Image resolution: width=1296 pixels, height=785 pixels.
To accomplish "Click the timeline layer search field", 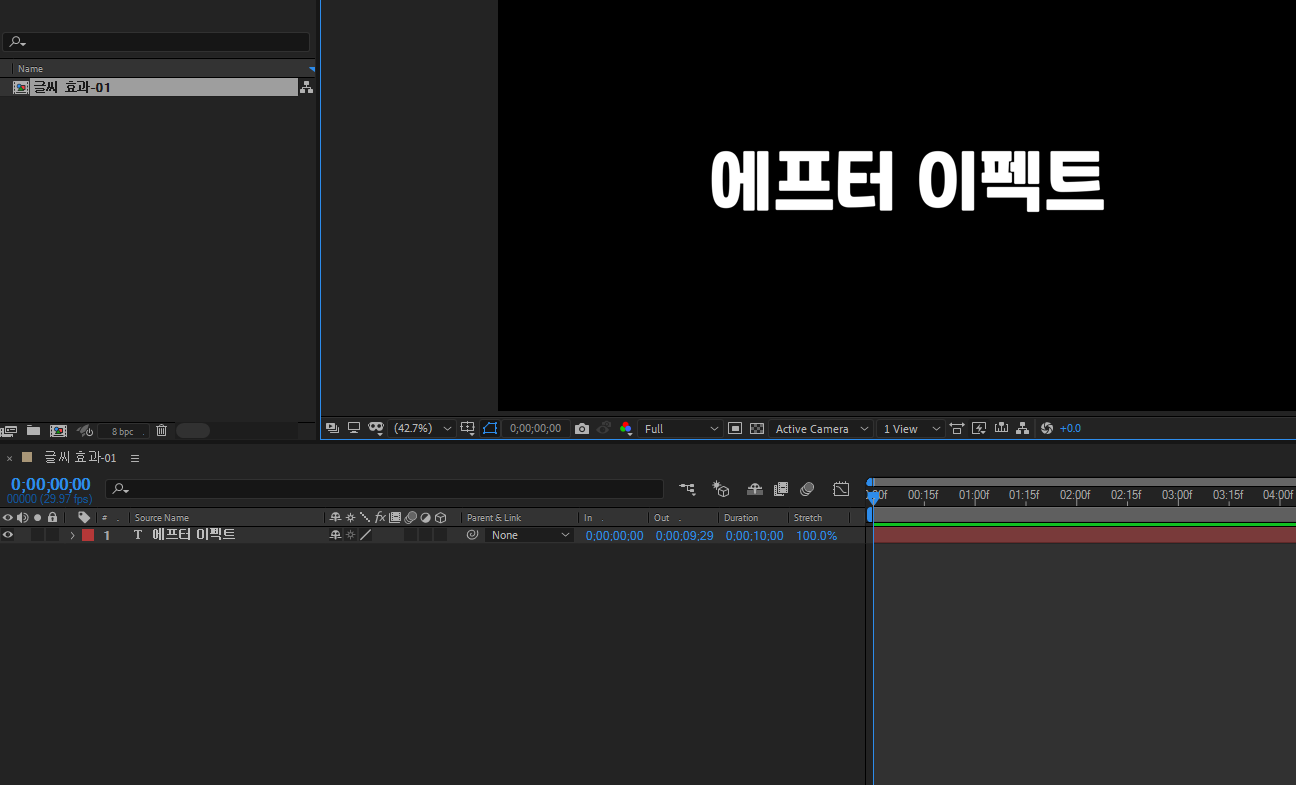I will pyautogui.click(x=385, y=489).
